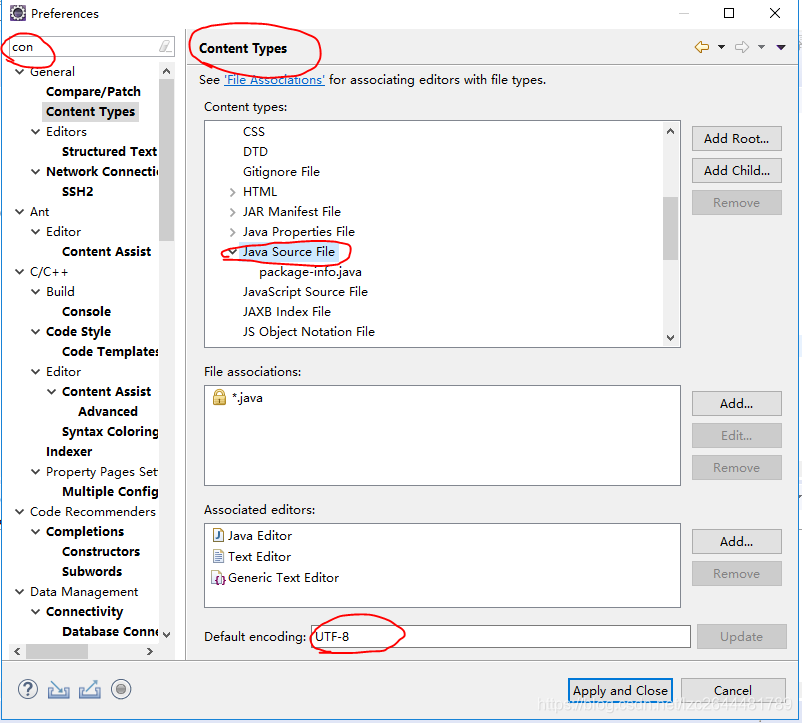Collapse the Ant tree node
The width and height of the screenshot is (802, 723).
[x=19, y=211]
